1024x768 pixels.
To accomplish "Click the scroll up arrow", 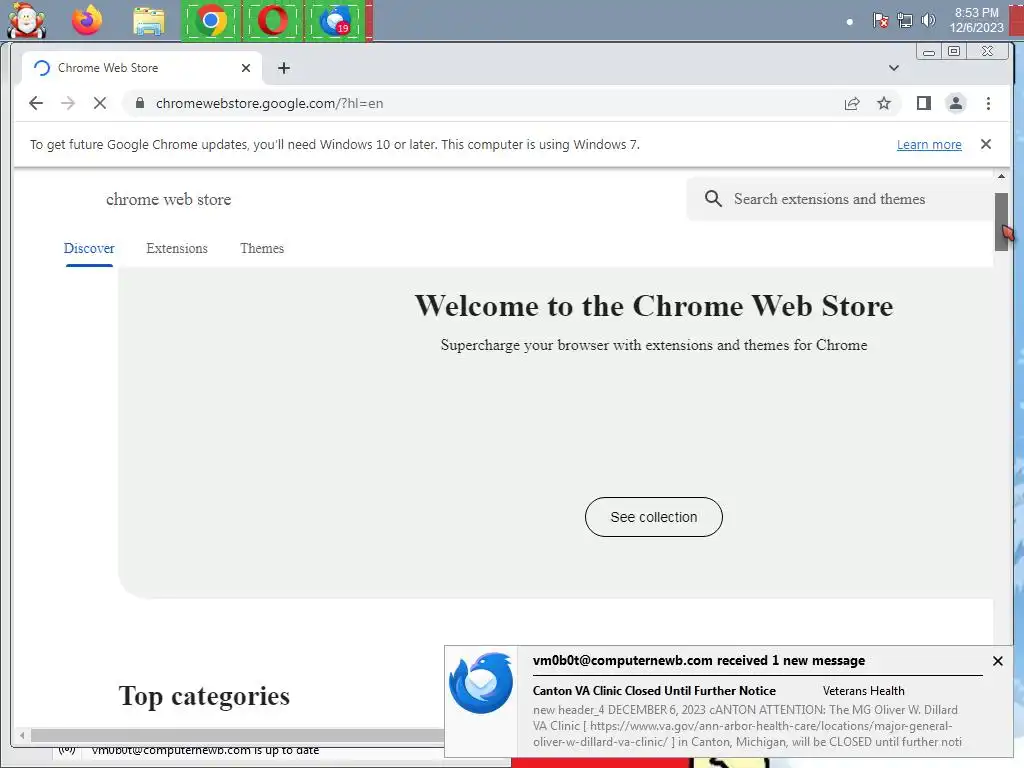I will (1001, 176).
